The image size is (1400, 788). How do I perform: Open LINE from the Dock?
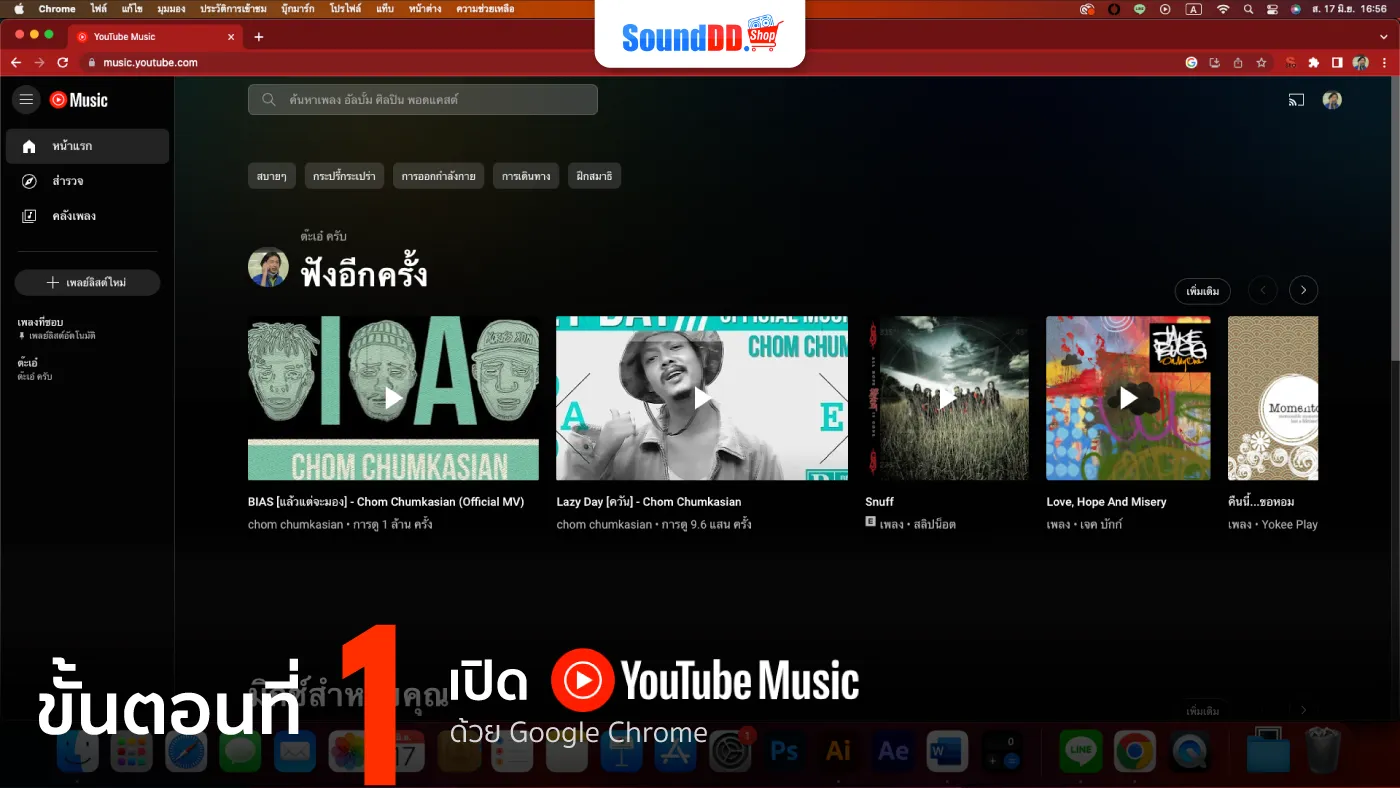pos(1081,751)
